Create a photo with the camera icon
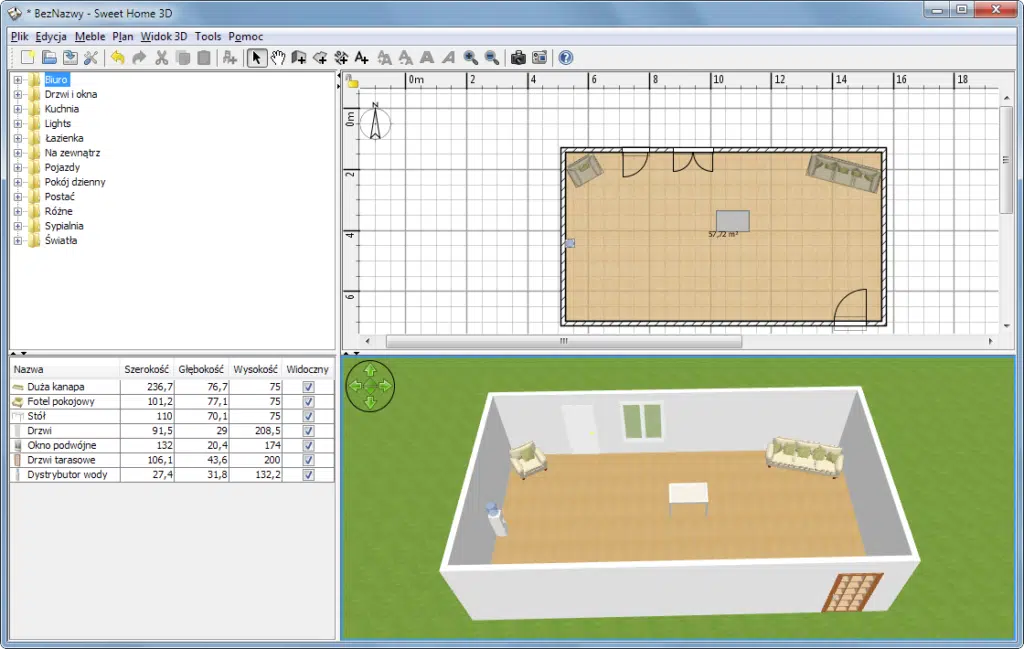Screen dimensions: 1024x649 (517, 57)
